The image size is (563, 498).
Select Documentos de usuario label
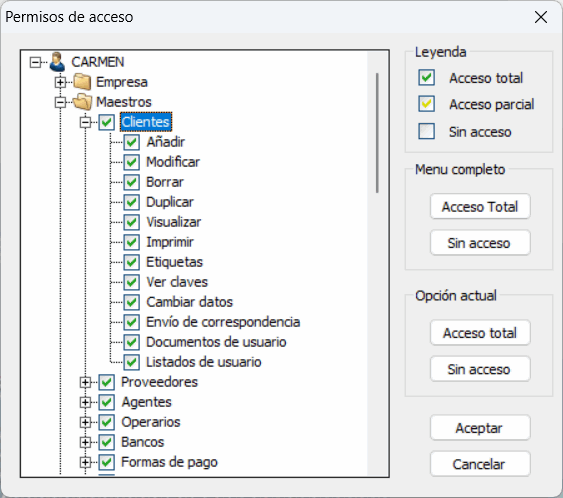tap(216, 342)
